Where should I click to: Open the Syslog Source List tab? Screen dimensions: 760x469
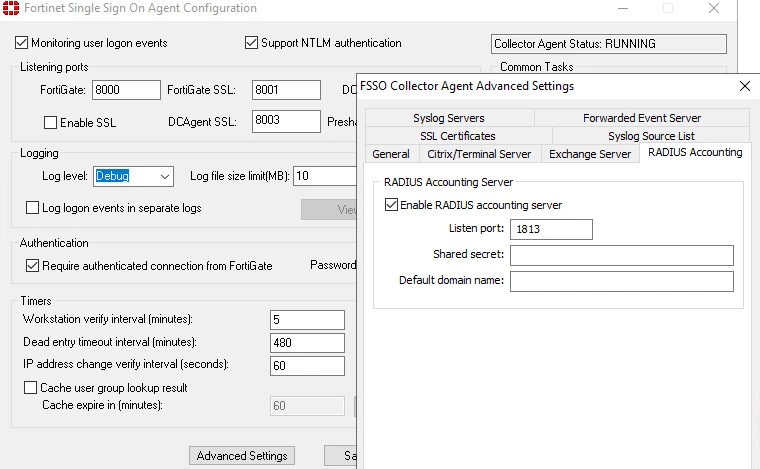(651, 136)
